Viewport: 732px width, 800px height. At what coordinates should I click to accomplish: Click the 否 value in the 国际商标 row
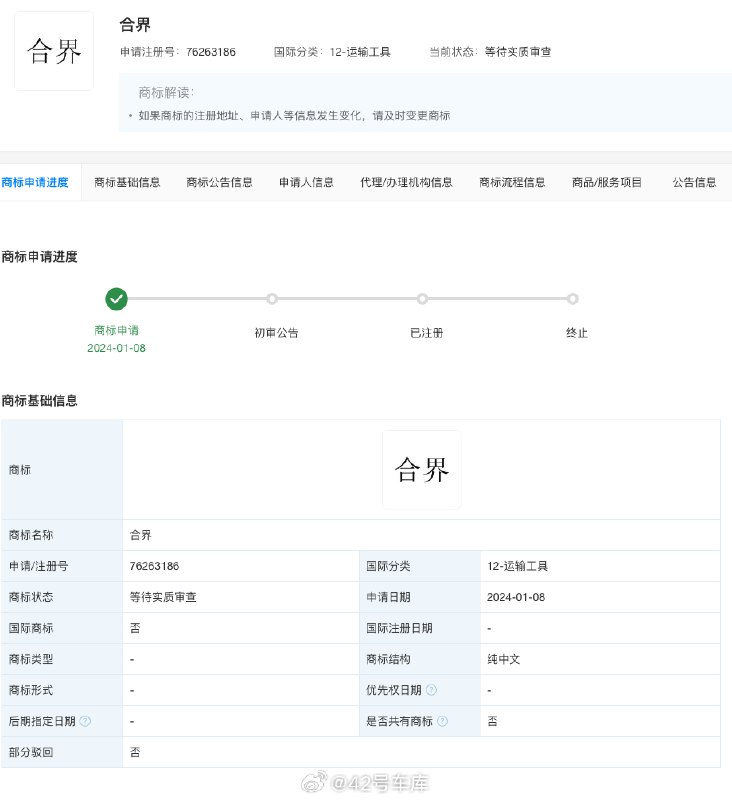135,628
